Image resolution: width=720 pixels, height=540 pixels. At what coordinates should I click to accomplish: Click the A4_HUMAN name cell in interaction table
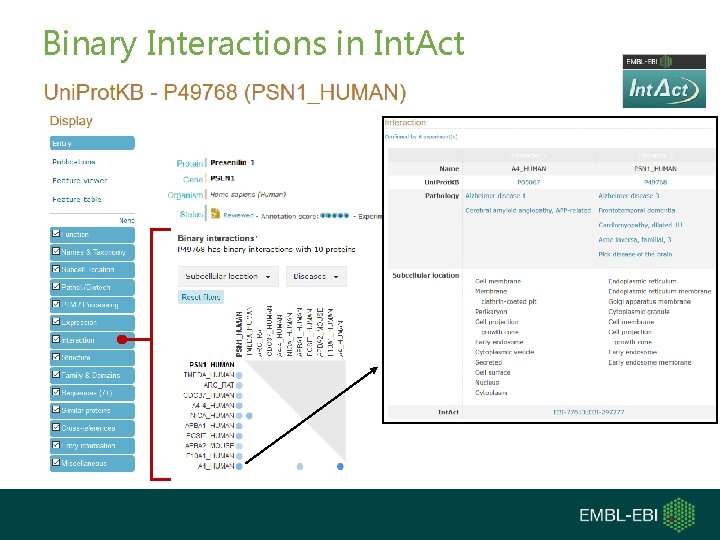pyautogui.click(x=529, y=169)
